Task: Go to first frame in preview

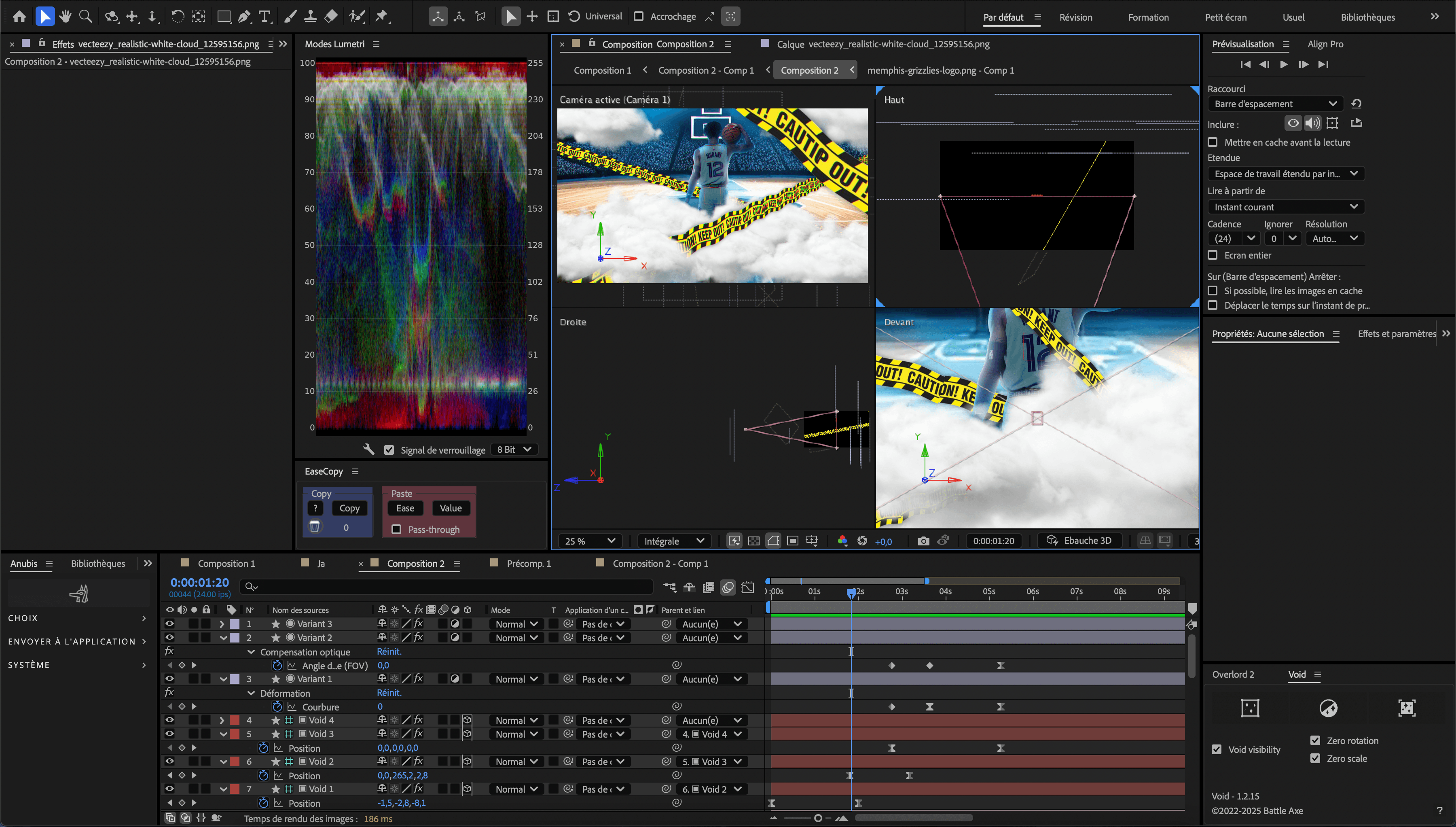Action: tap(1245, 64)
